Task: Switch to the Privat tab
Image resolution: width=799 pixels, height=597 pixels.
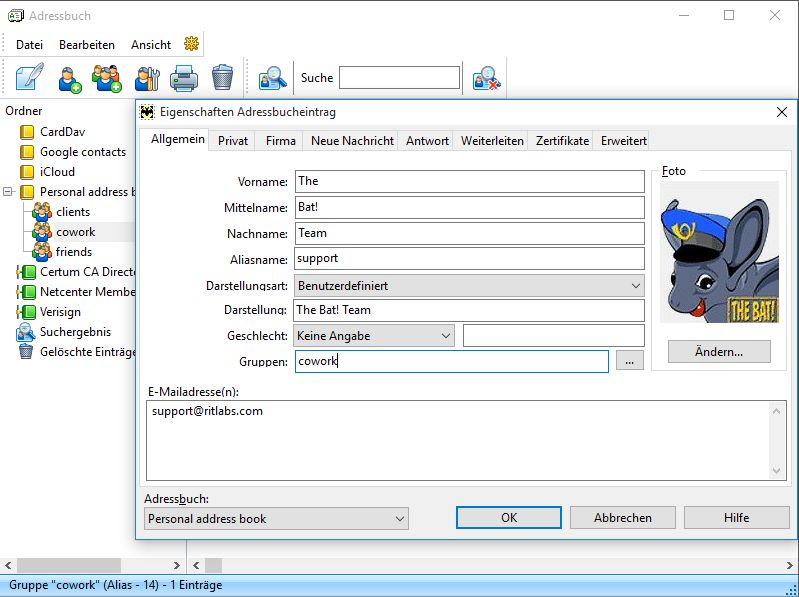Action: [233, 141]
